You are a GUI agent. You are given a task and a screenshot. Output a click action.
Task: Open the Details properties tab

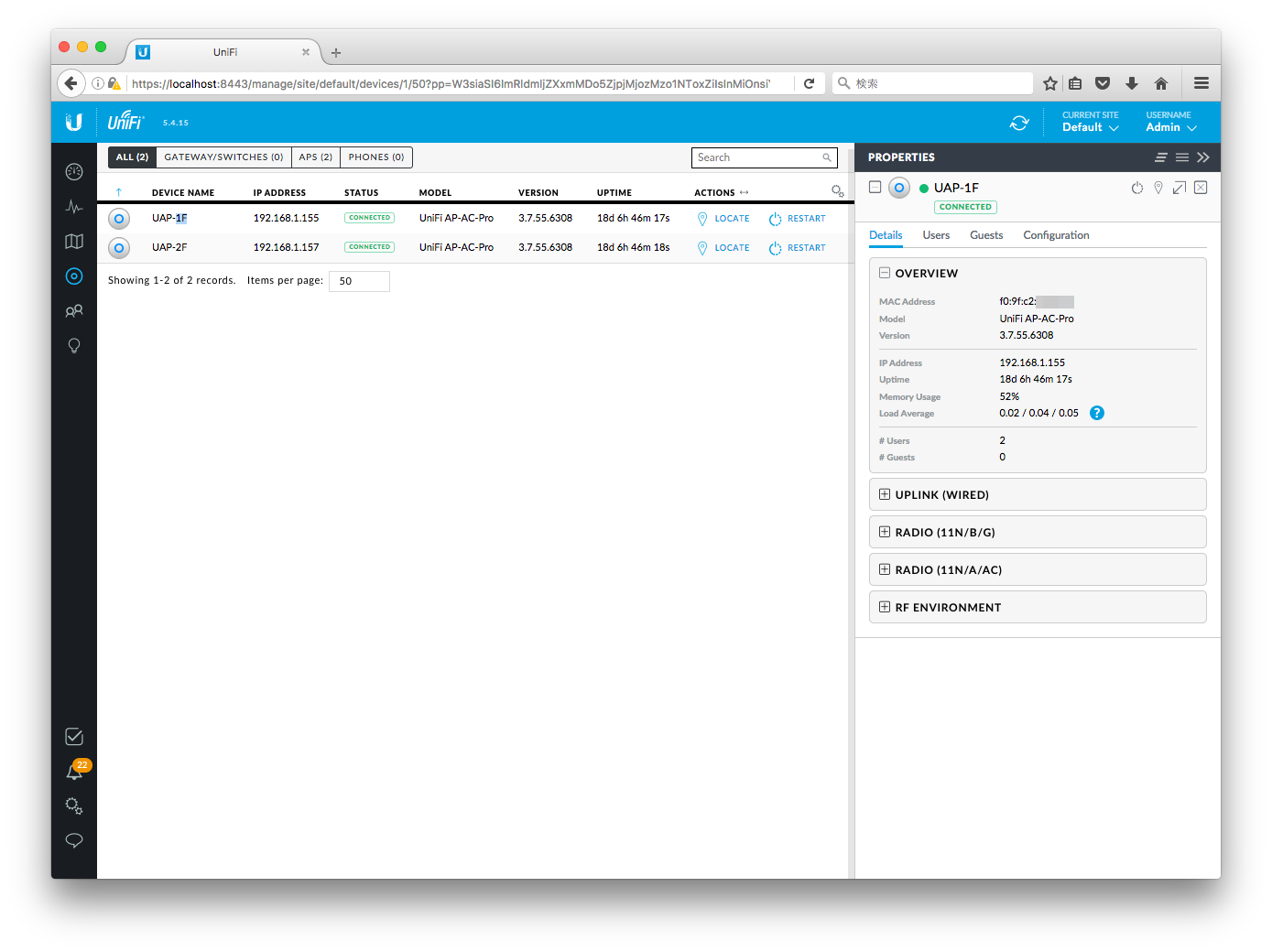click(x=886, y=235)
